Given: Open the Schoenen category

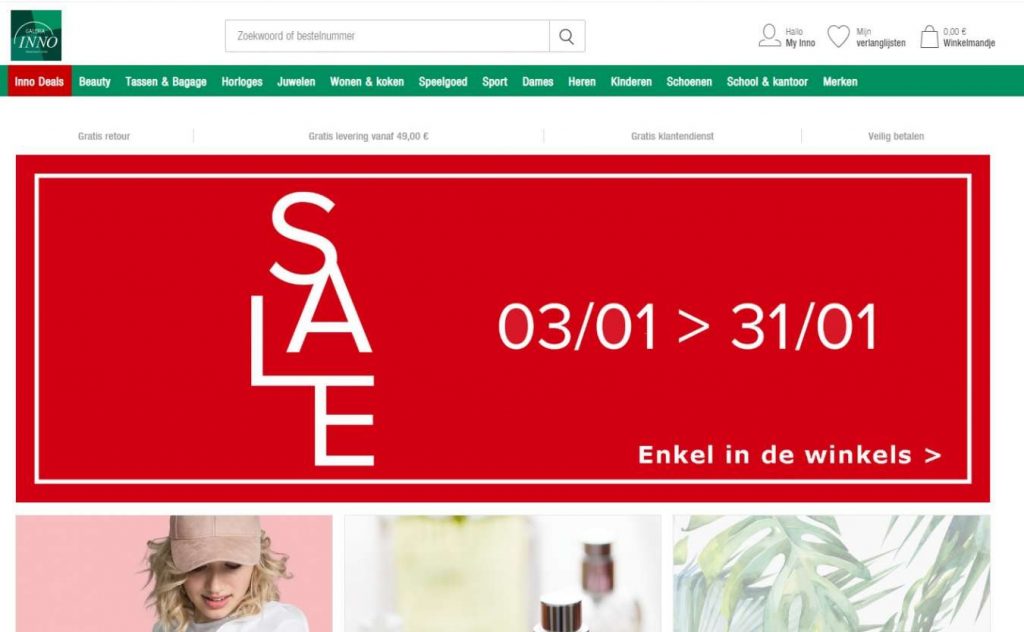Looking at the screenshot, I should click(689, 82).
